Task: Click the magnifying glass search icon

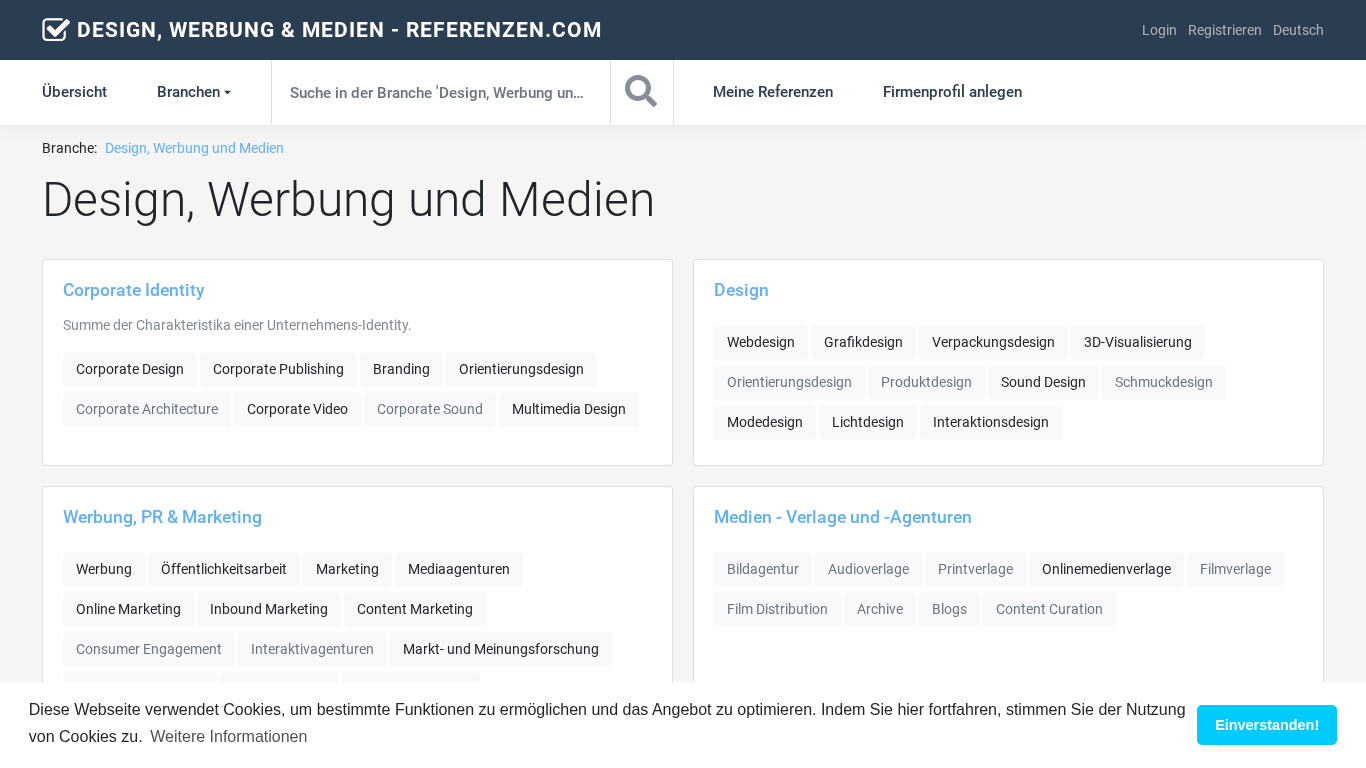Action: point(641,92)
